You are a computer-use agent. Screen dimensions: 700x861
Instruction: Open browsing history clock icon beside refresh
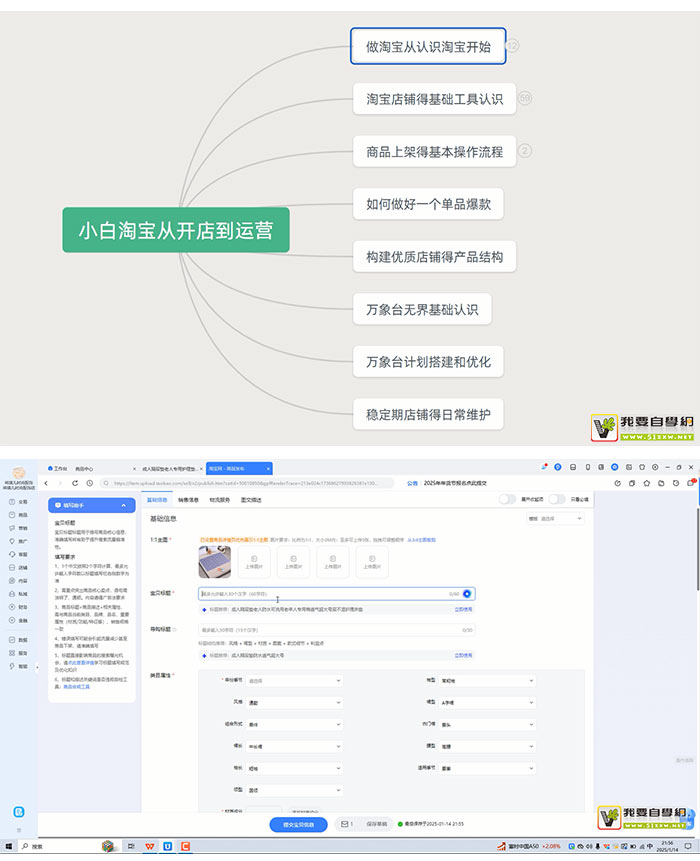click(89, 483)
